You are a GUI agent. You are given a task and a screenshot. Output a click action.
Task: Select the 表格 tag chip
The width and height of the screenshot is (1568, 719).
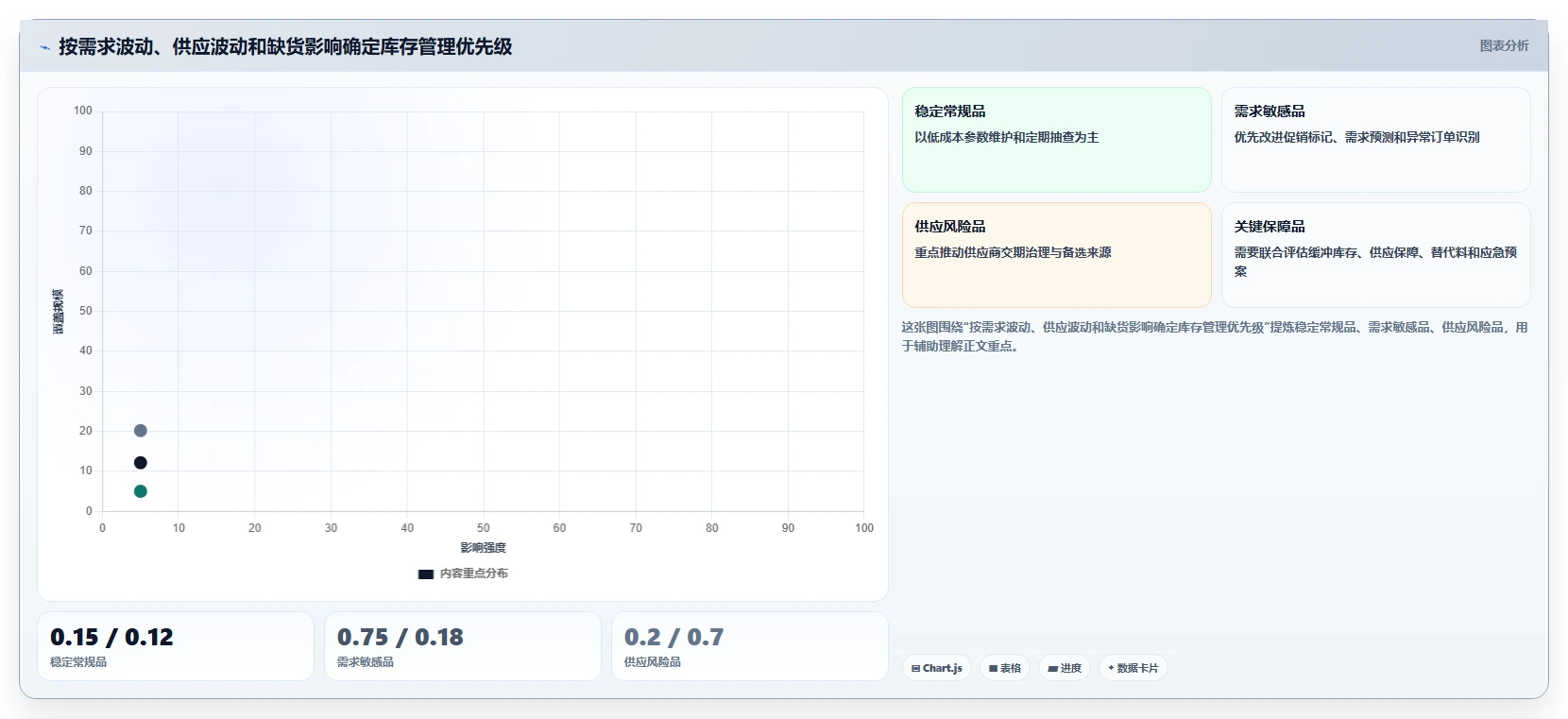1005,668
